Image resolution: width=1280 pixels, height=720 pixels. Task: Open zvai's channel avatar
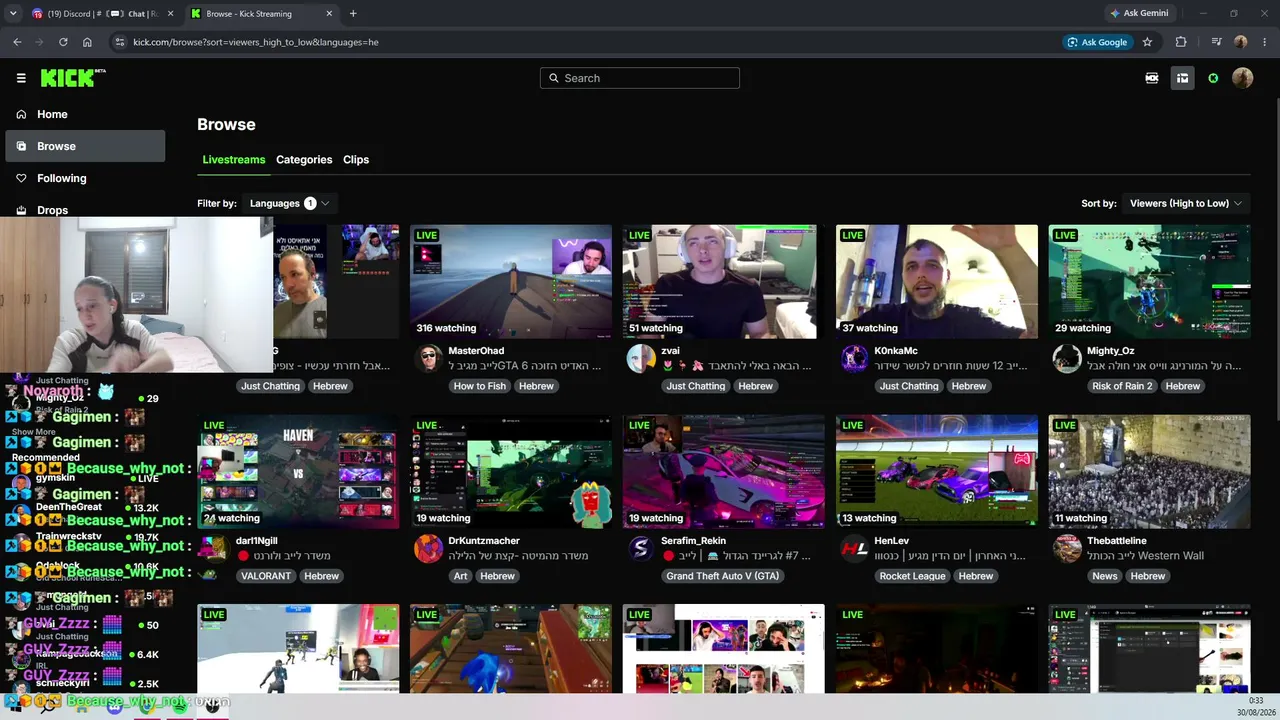tap(641, 358)
